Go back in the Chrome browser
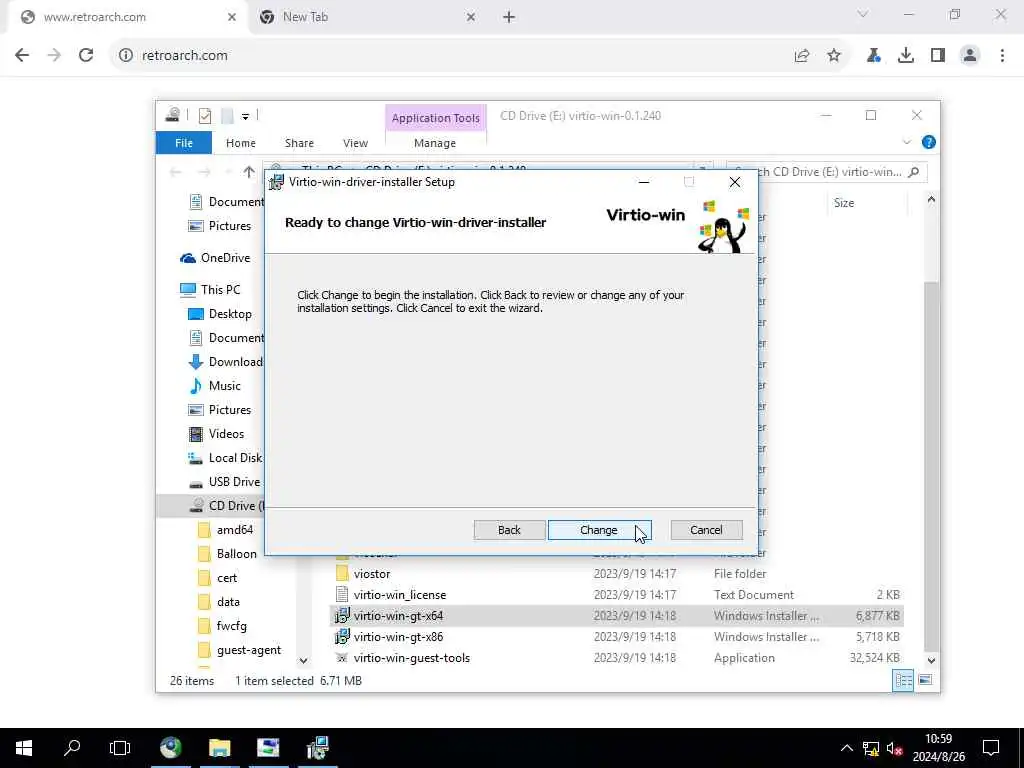Image resolution: width=1024 pixels, height=768 pixels. click(x=22, y=56)
